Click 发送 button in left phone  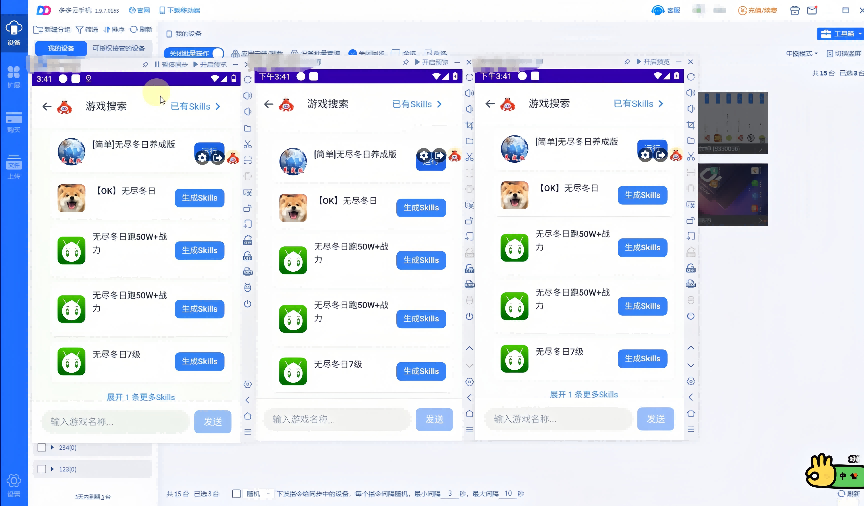pyautogui.click(x=213, y=422)
